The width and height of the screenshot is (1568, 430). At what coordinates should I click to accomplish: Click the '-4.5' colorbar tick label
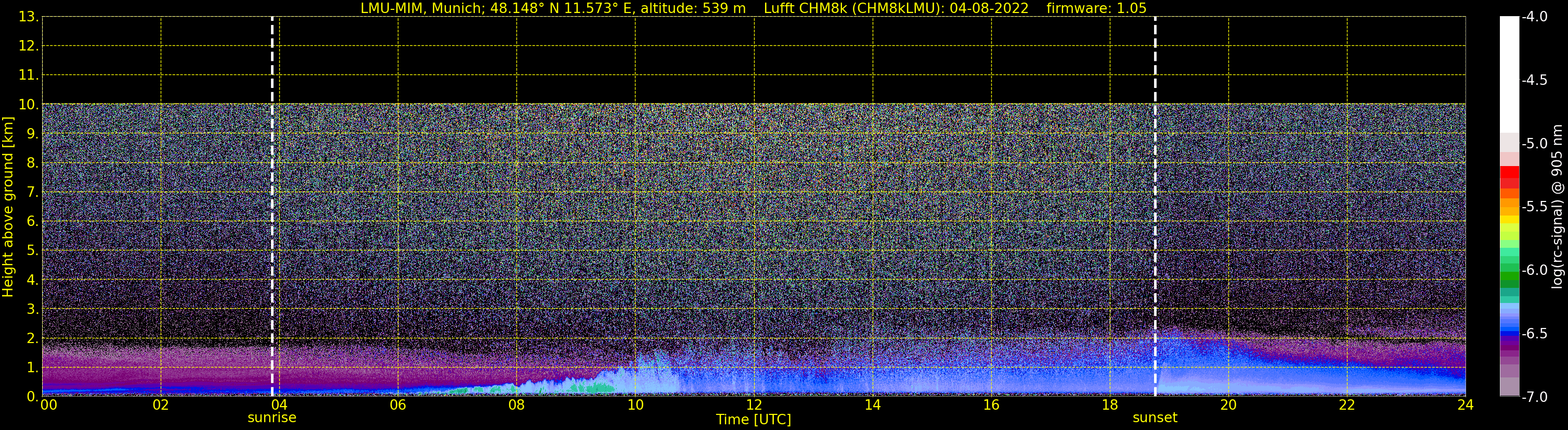1535,80
